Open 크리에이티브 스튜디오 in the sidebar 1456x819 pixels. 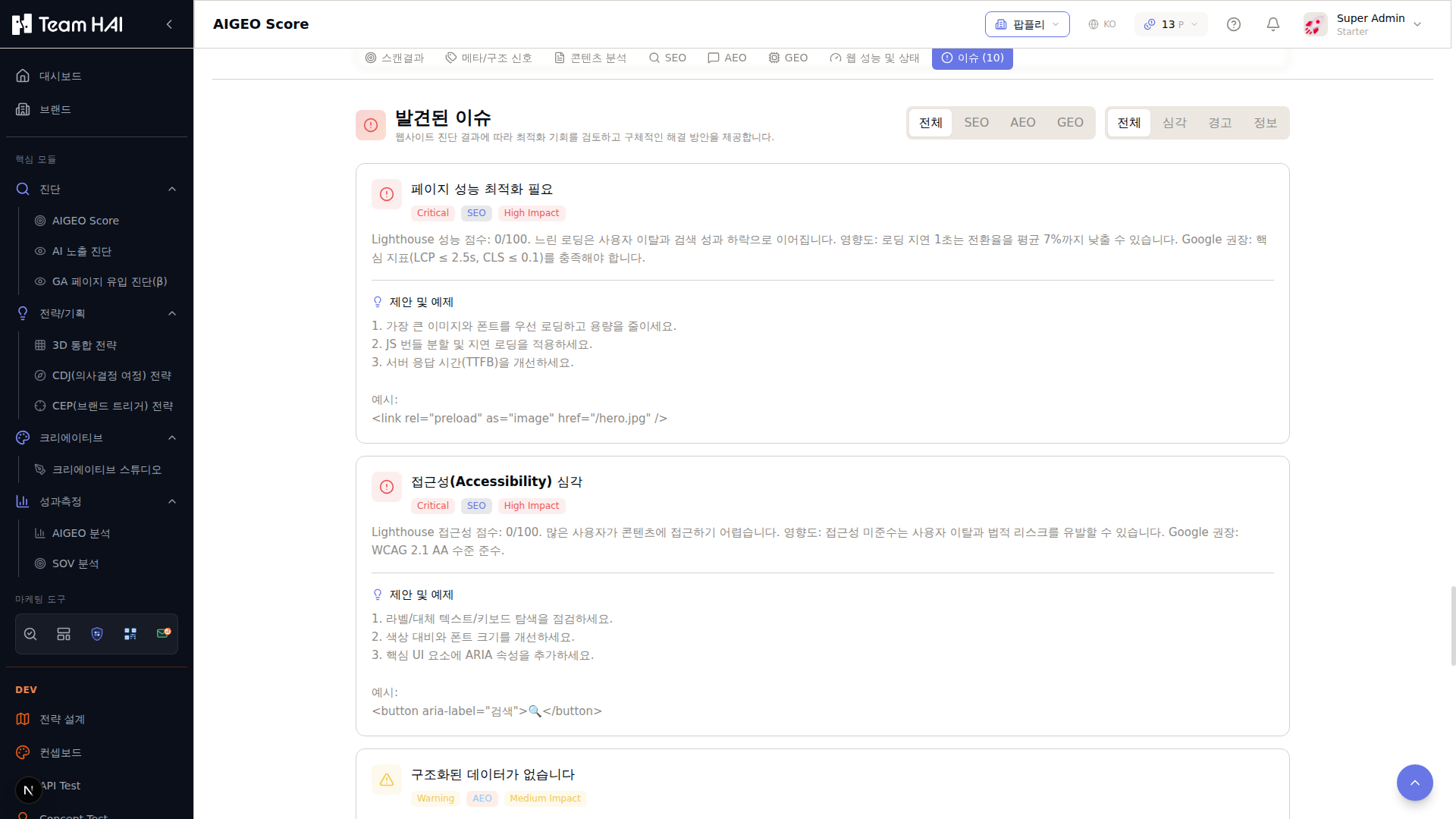(105, 469)
